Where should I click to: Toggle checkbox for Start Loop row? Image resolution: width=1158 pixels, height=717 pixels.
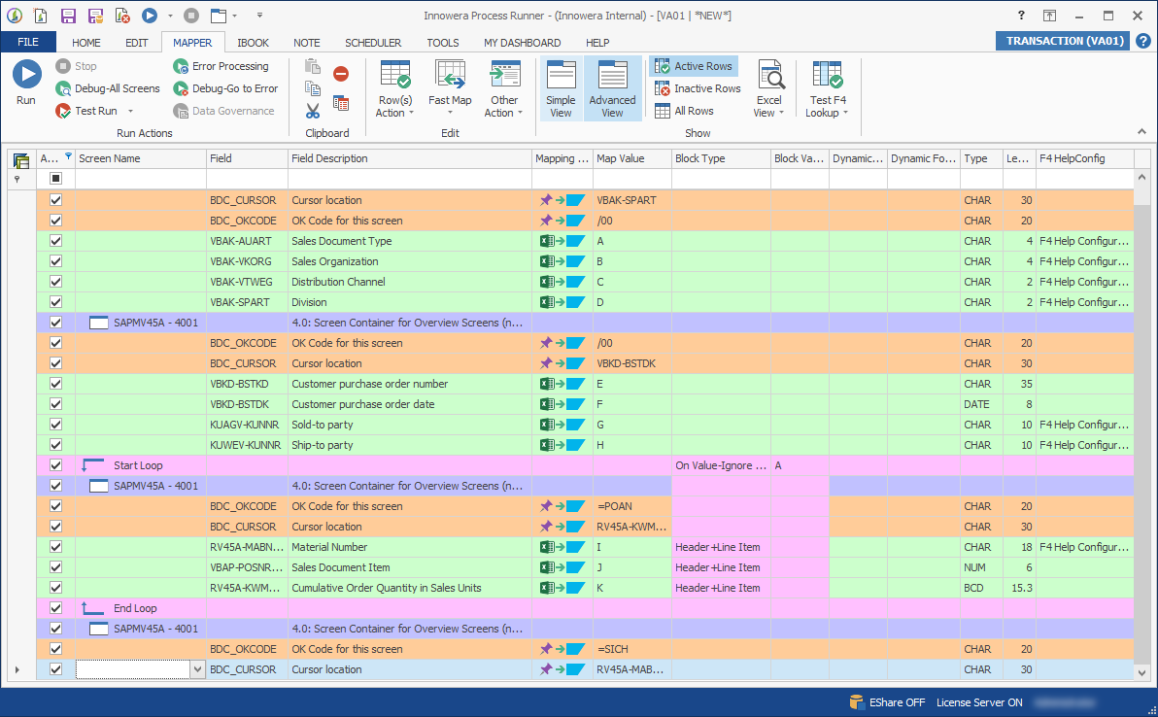(56, 465)
